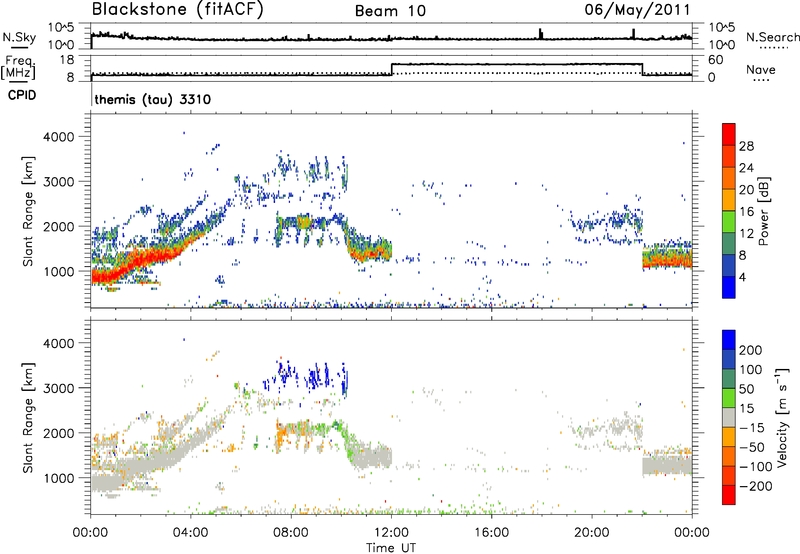Click the blue bottom segment of Power colorbar
This screenshot has width=800, height=554.
tap(729, 287)
